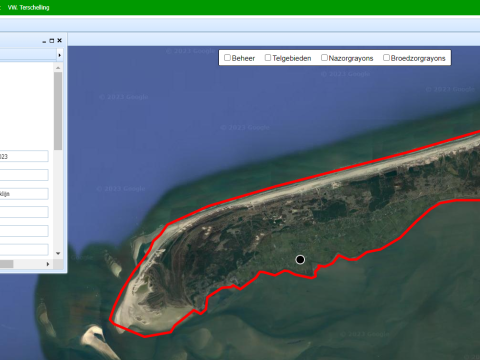Click the vertical scrollbar down arrow

(x=58, y=254)
